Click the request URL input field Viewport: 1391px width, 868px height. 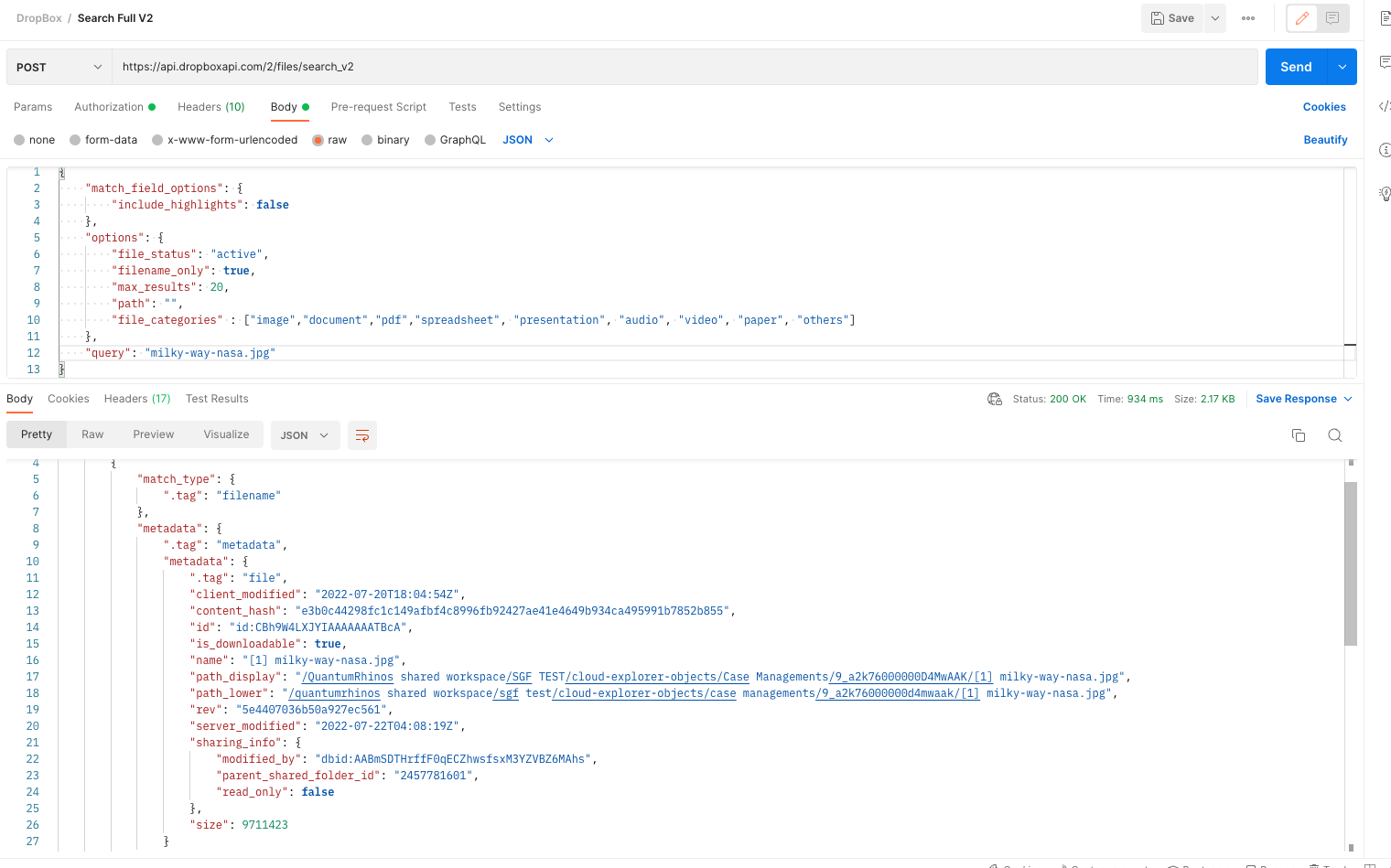(x=685, y=67)
